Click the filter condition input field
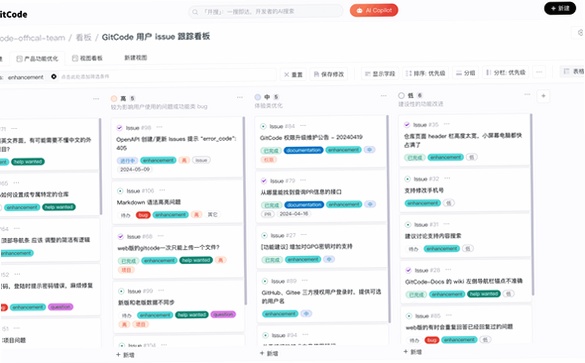 (167, 76)
